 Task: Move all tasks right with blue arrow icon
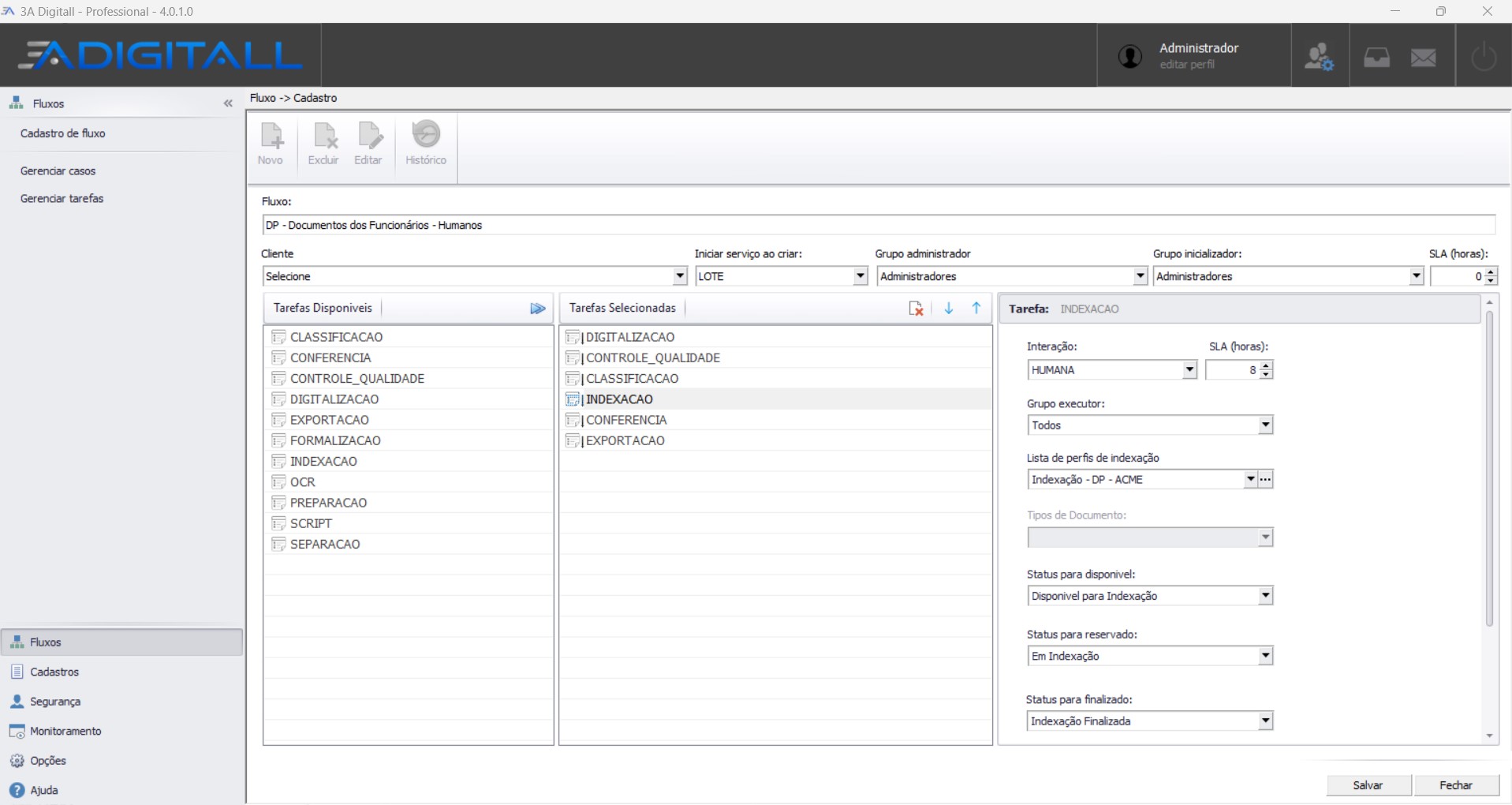pyautogui.click(x=538, y=309)
